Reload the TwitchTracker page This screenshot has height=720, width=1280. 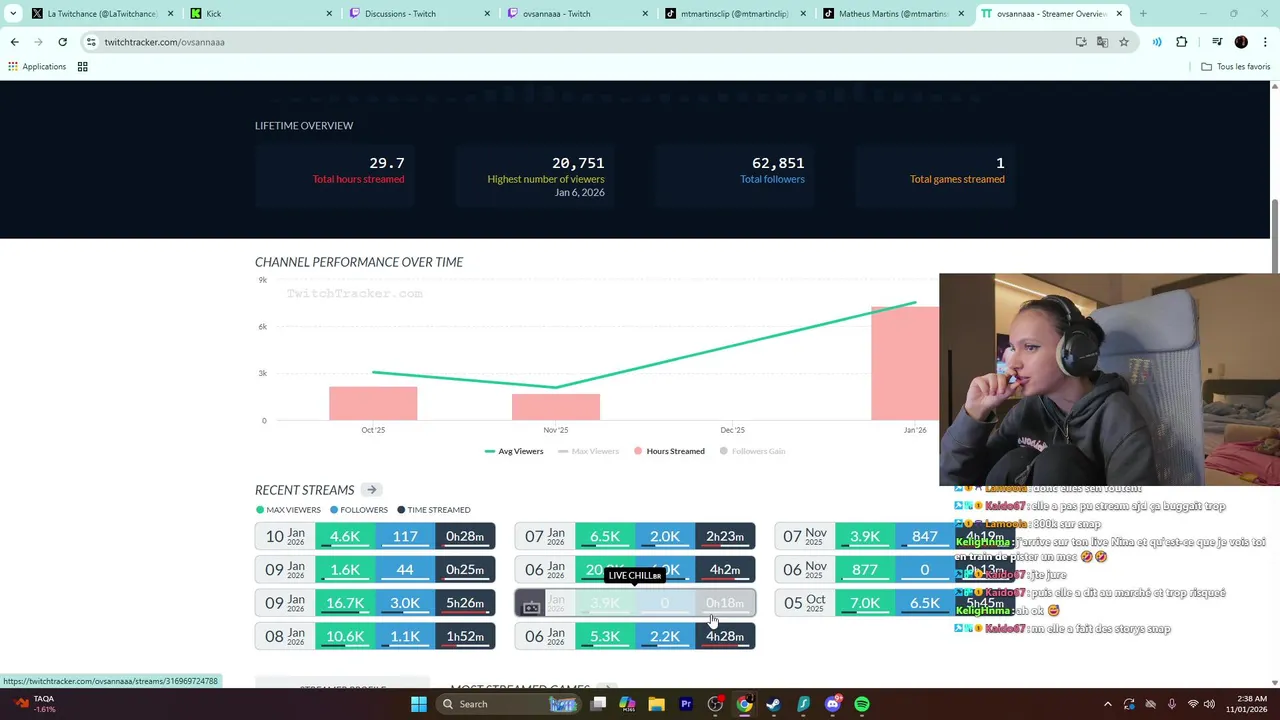tap(62, 42)
